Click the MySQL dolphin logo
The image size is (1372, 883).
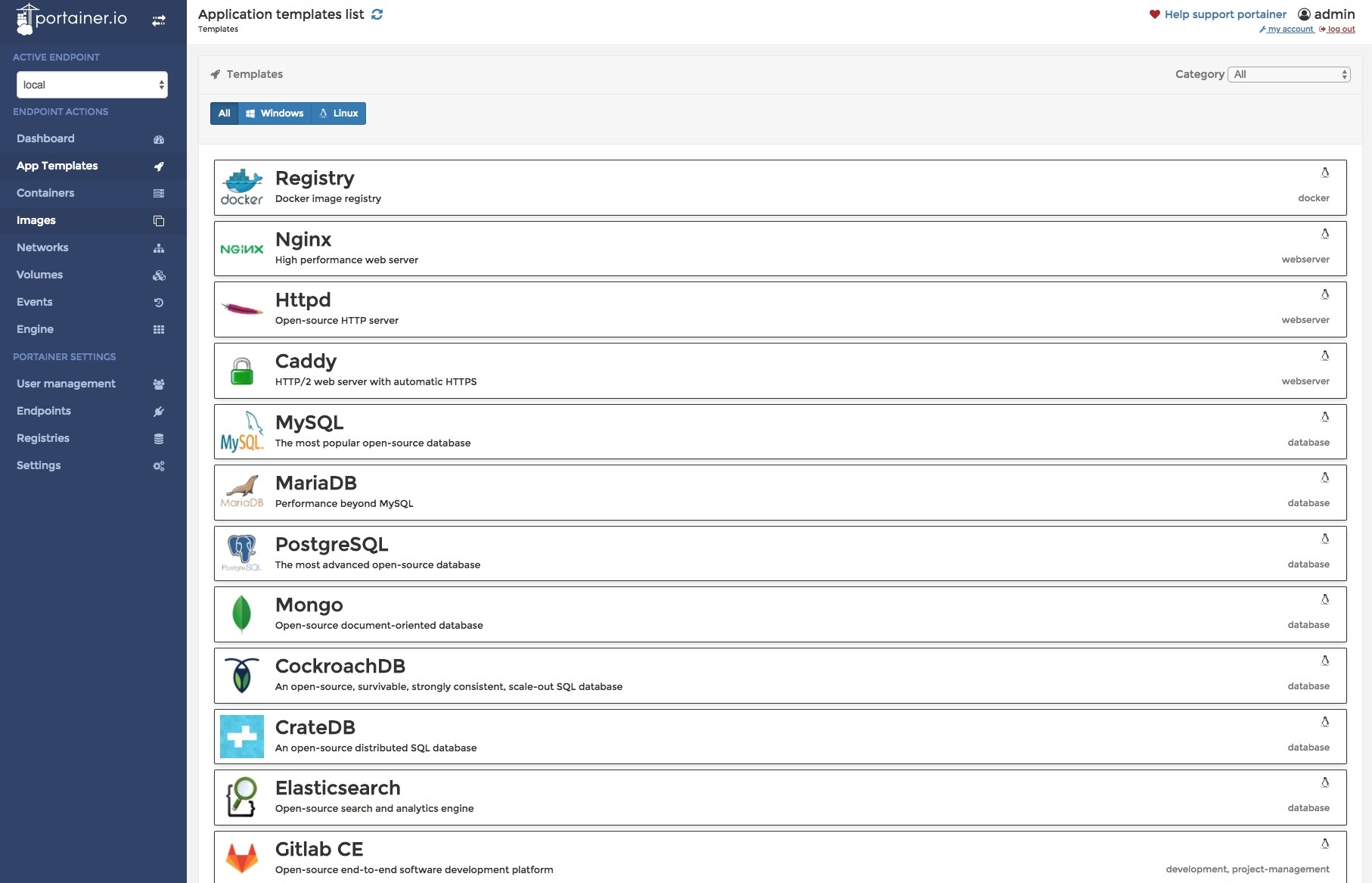click(x=242, y=432)
